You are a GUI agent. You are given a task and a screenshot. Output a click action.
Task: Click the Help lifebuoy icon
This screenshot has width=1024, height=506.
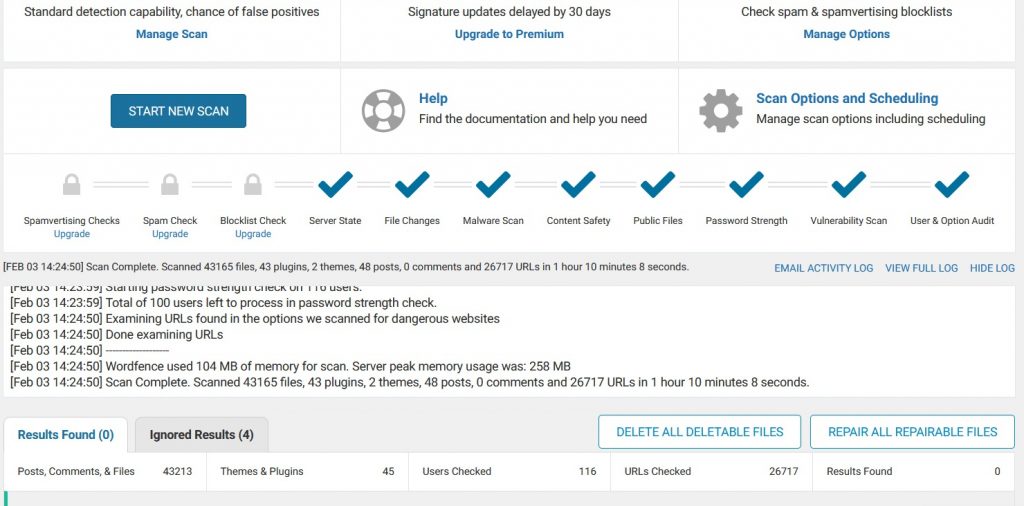[x=382, y=110]
